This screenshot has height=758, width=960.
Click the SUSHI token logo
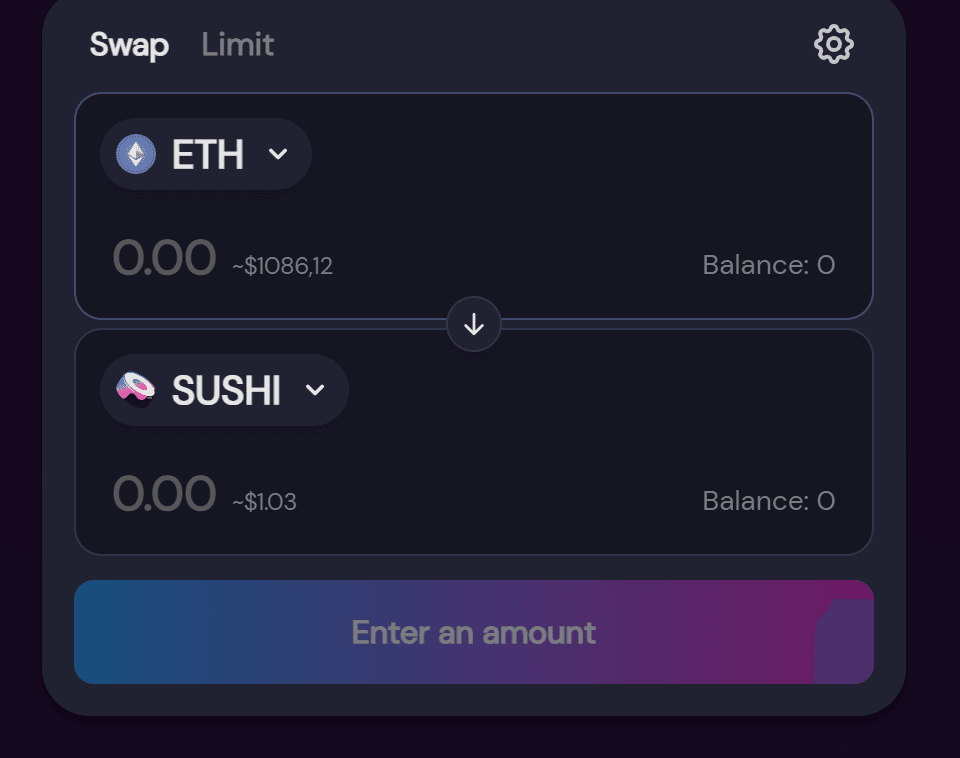[x=136, y=389]
